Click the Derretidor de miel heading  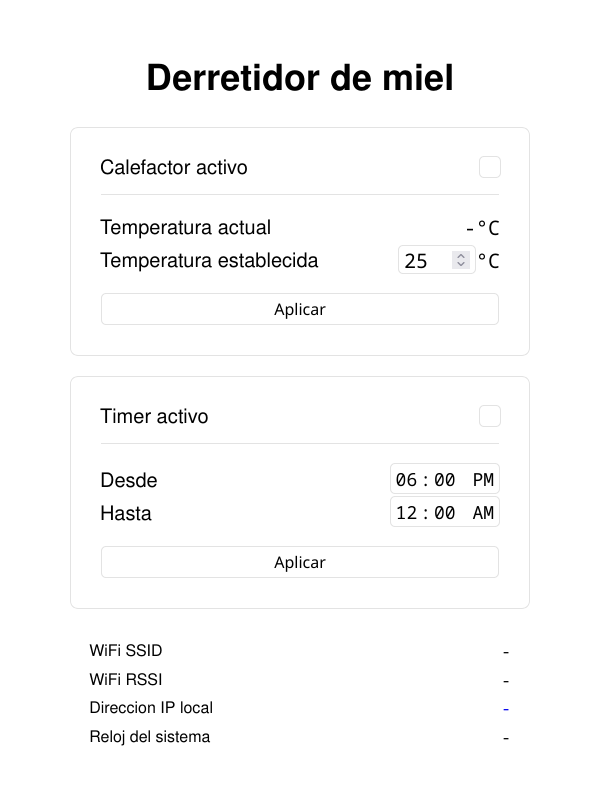click(300, 78)
